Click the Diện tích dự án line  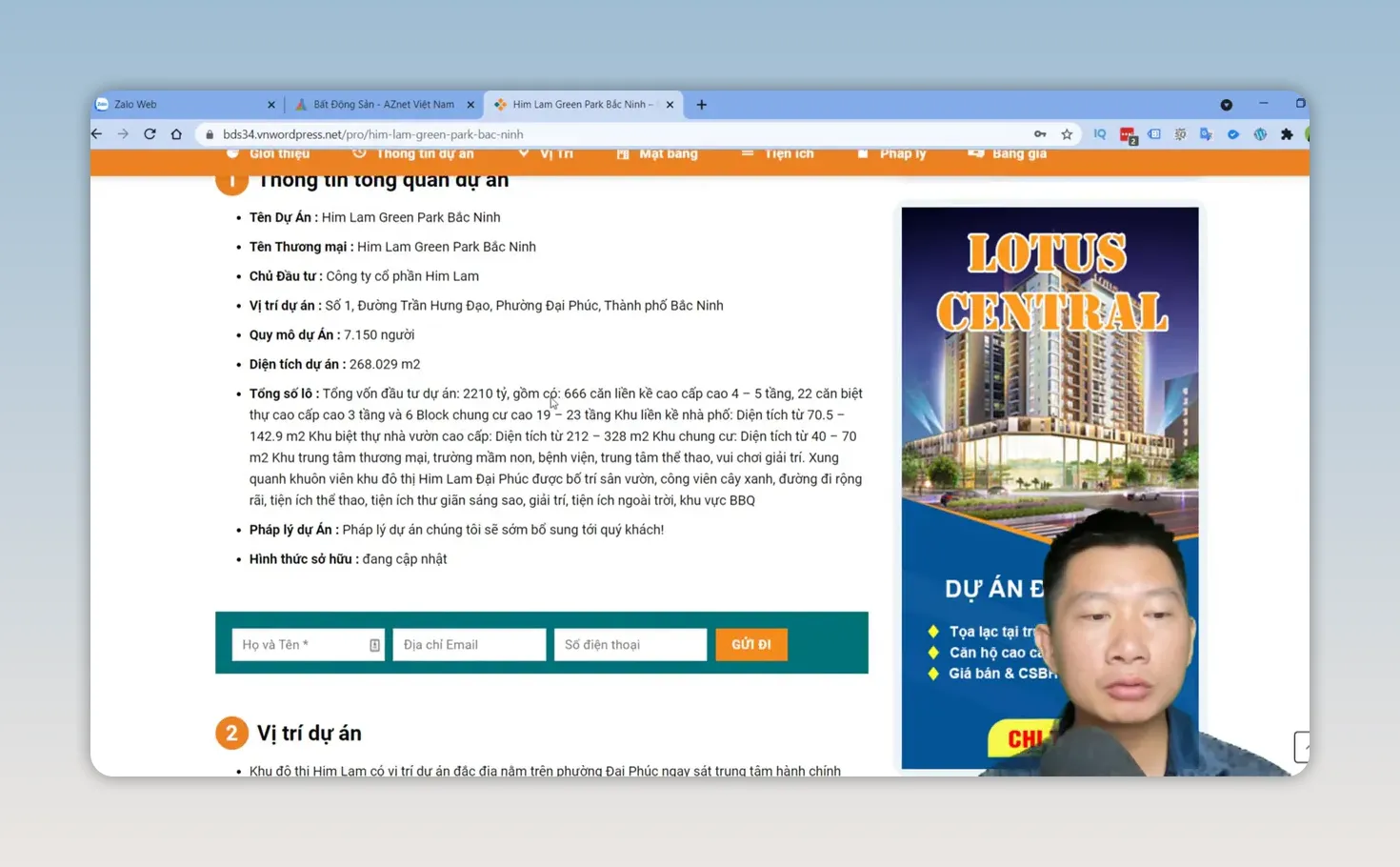click(x=334, y=365)
